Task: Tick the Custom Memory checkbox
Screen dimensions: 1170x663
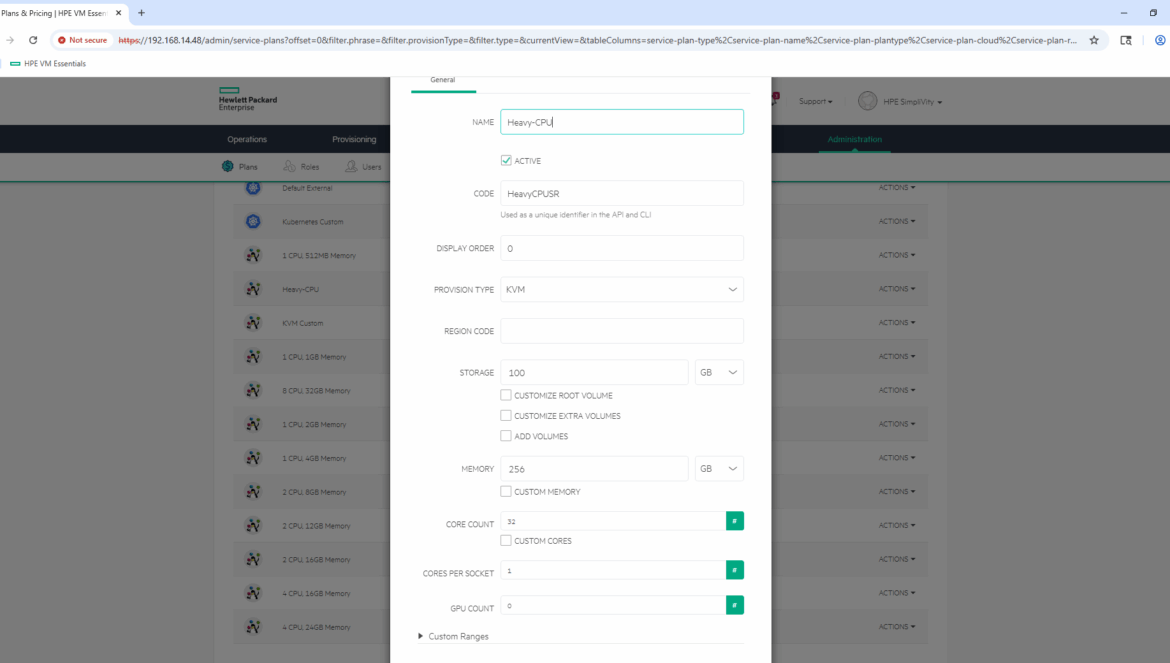Action: click(506, 491)
